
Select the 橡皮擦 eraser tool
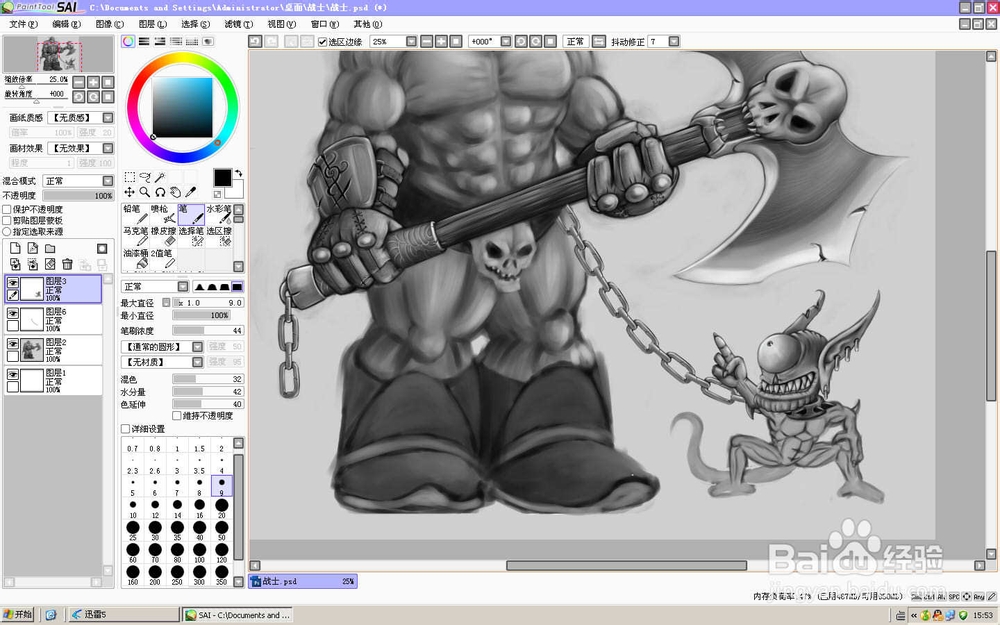click(x=163, y=236)
